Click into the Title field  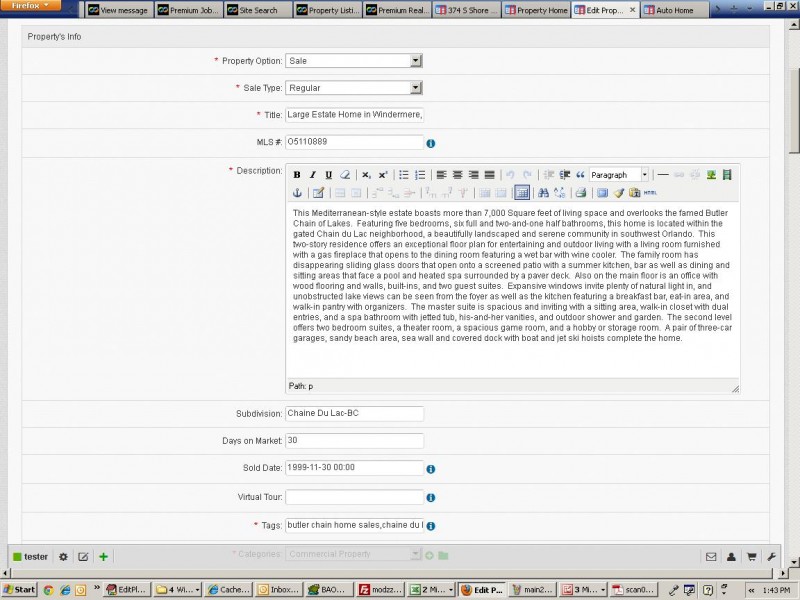pyautogui.click(x=354, y=115)
